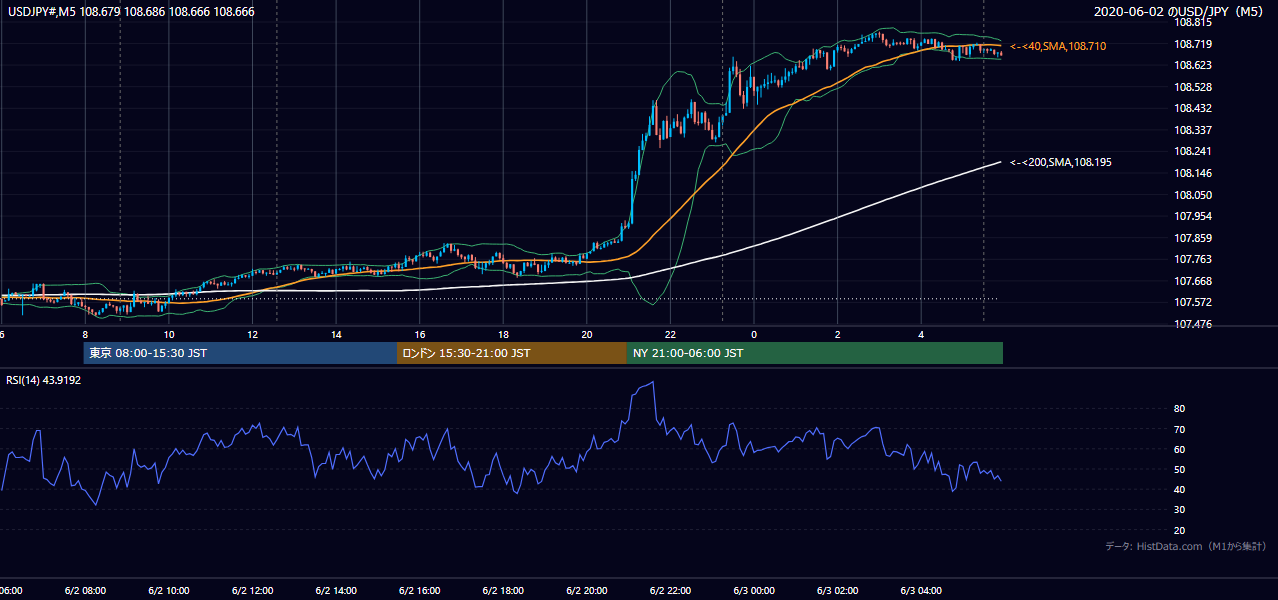The height and width of the screenshot is (600, 1278).
Task: Click the '6/2 10:00' date axis label
Action: click(169, 590)
